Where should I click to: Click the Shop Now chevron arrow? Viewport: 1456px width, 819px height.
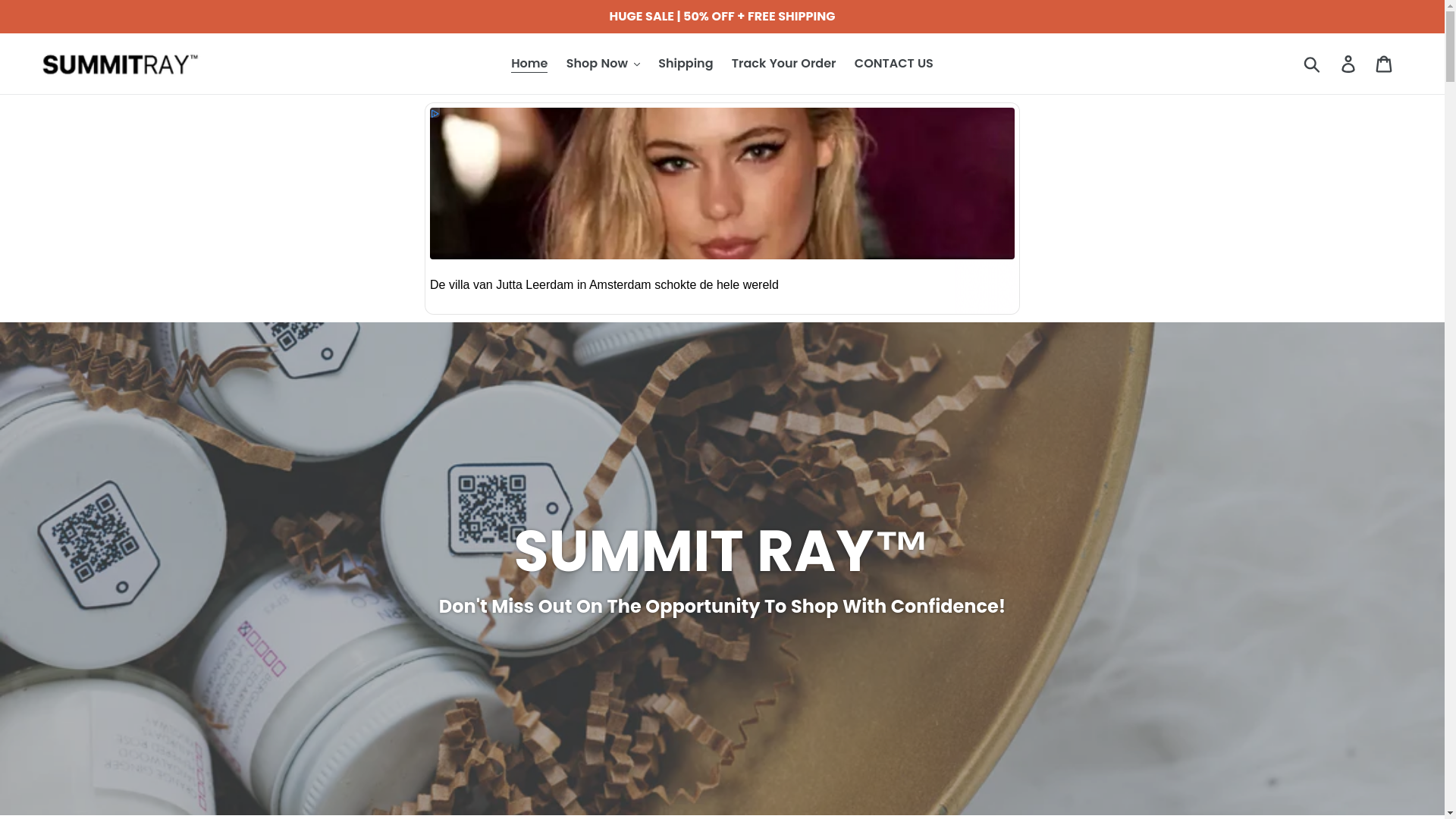coord(636,64)
